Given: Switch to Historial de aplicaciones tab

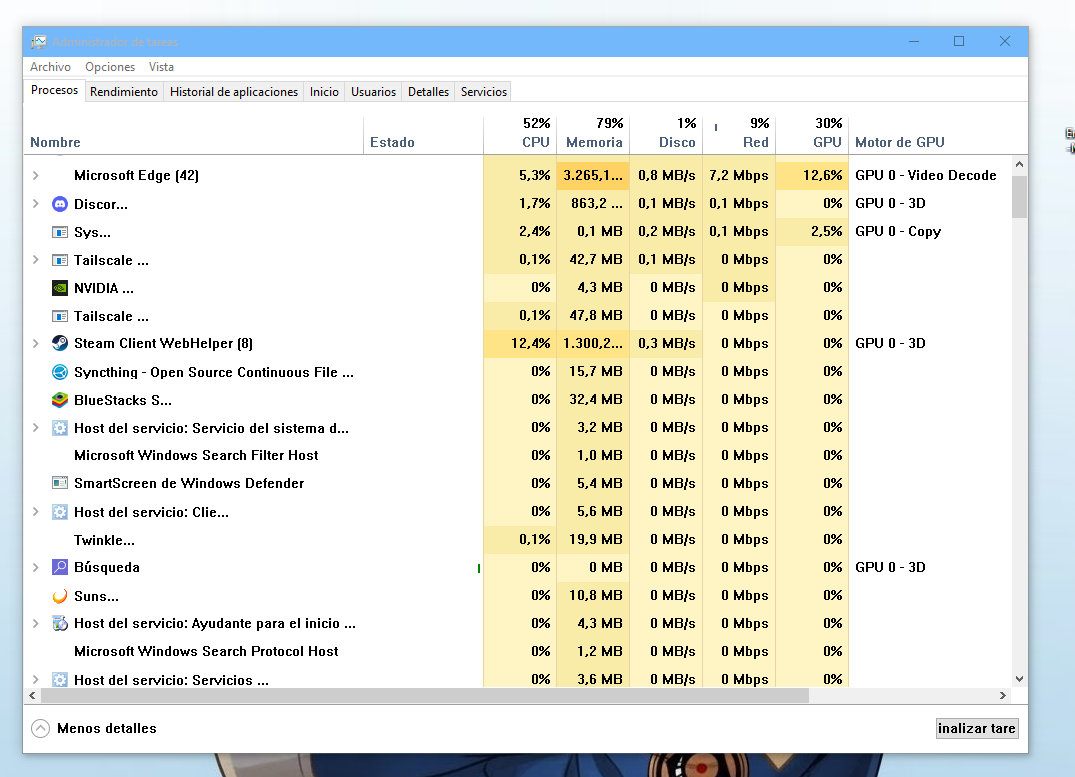Looking at the screenshot, I should [234, 92].
